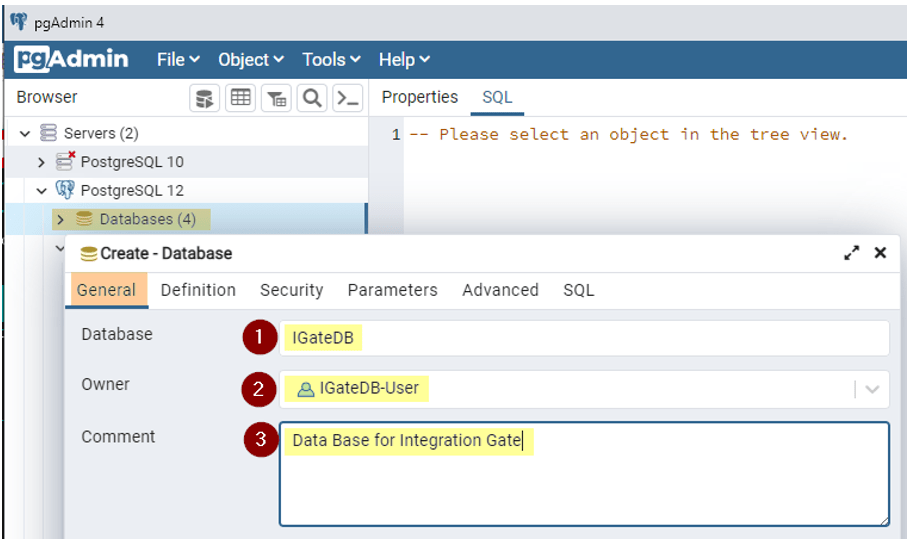Click the disconnected PostgreSQL 10 server icon
Viewport: 910px width, 547px height.
tap(64, 161)
